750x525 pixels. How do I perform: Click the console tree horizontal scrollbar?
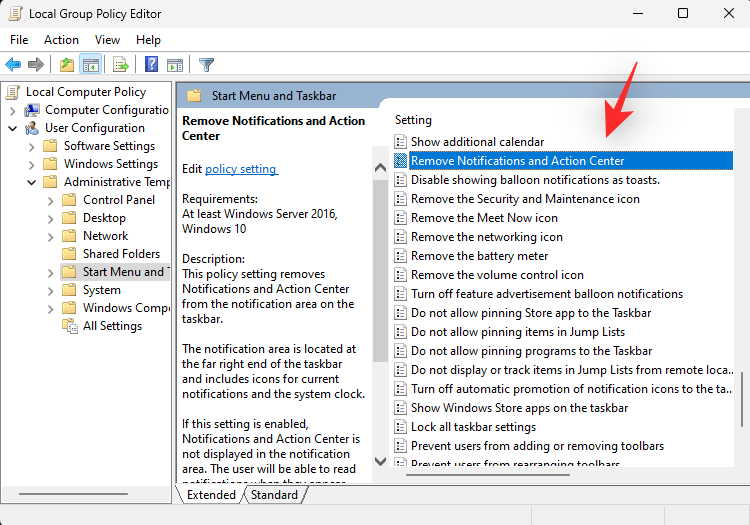click(x=73, y=493)
